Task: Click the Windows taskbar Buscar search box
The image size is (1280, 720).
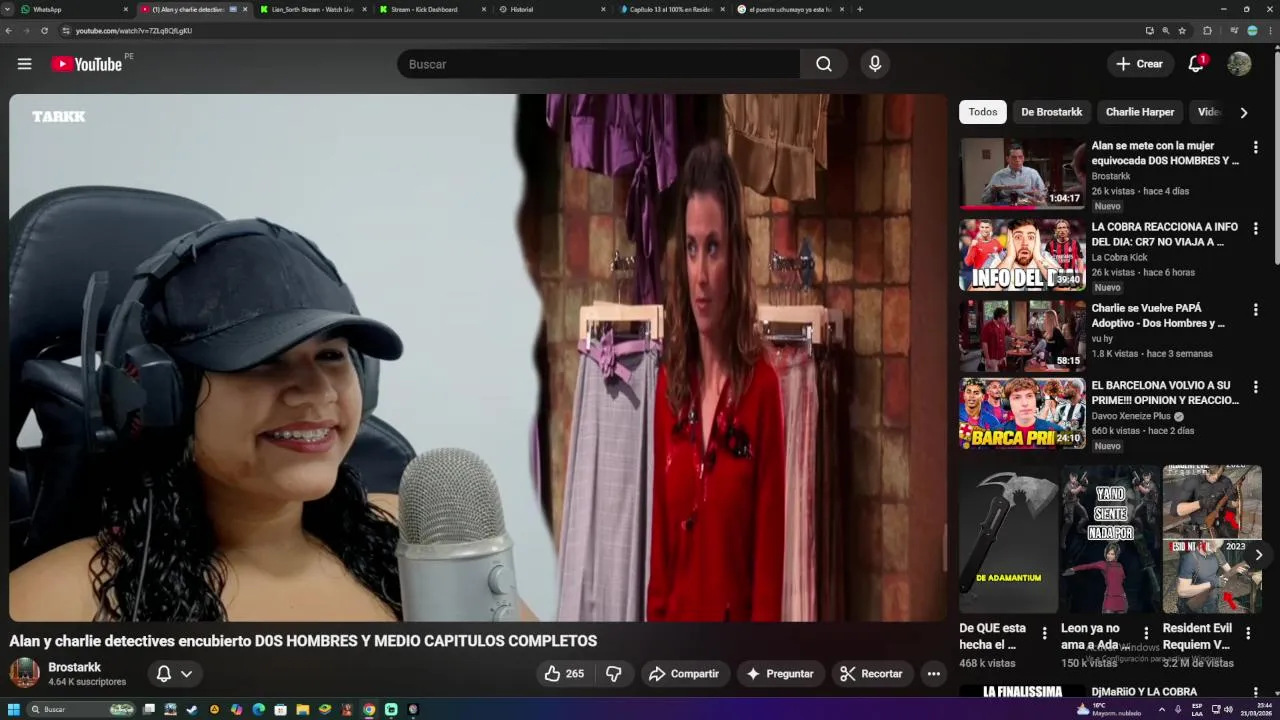Action: point(82,710)
